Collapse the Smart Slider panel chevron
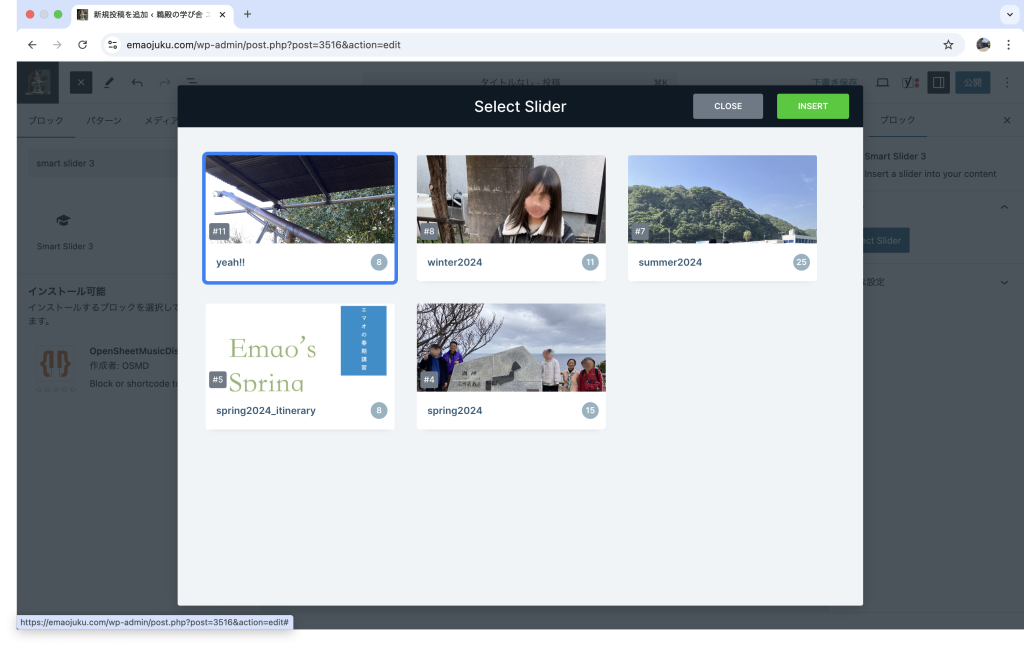The height and width of the screenshot is (649, 1024). click(1004, 207)
